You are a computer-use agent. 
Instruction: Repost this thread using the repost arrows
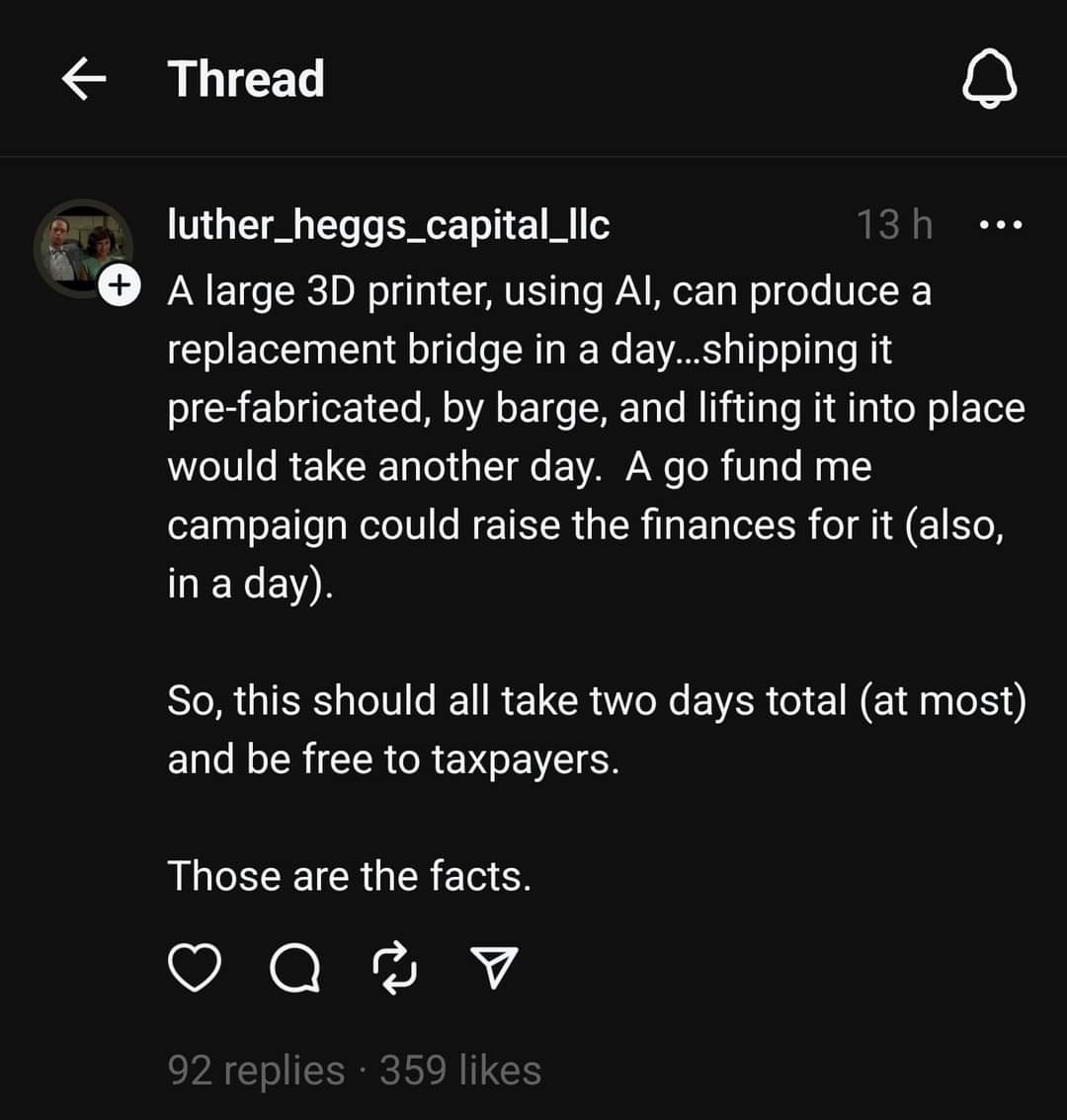pos(393,969)
